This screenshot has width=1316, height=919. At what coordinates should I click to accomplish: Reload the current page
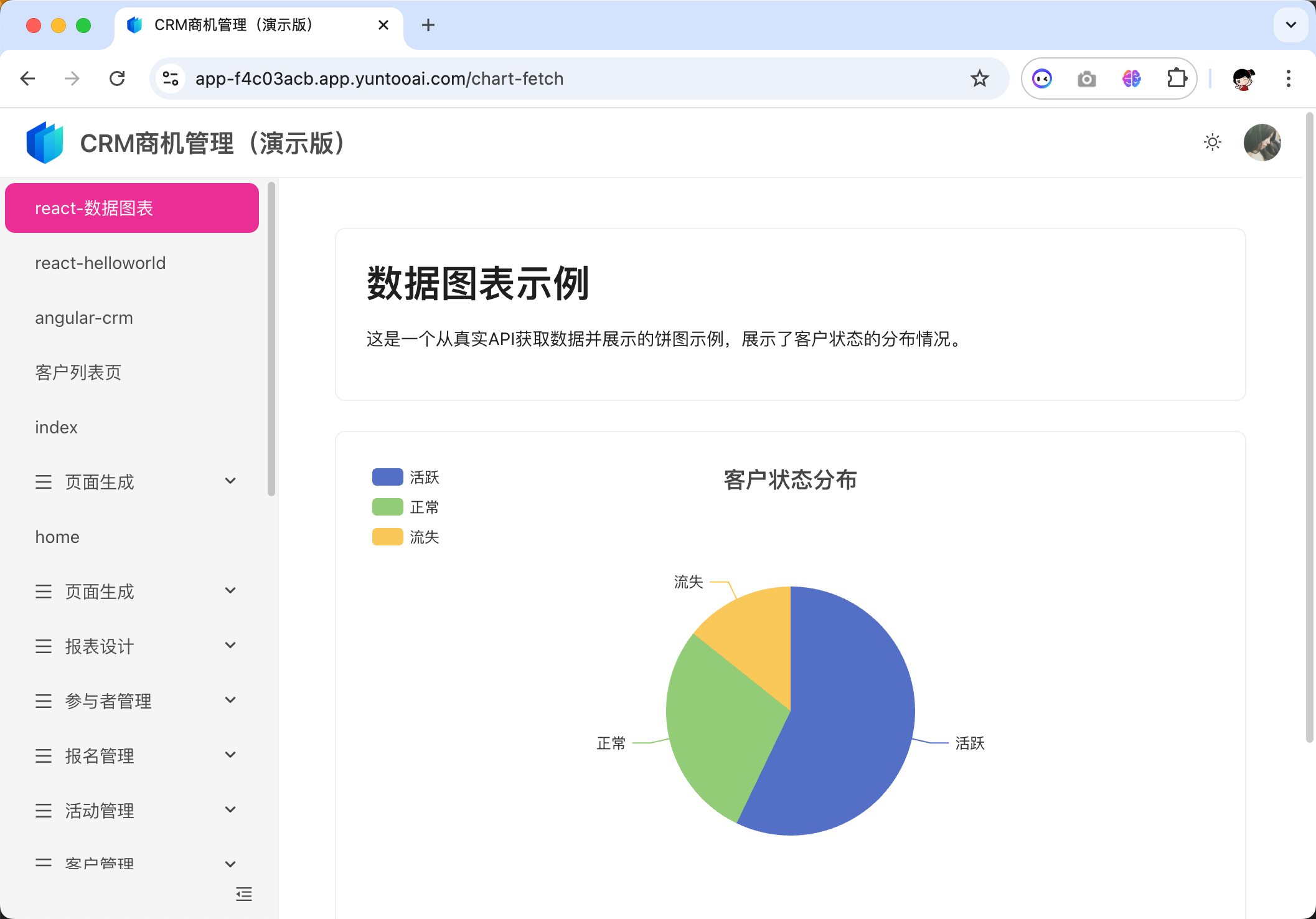pos(117,78)
